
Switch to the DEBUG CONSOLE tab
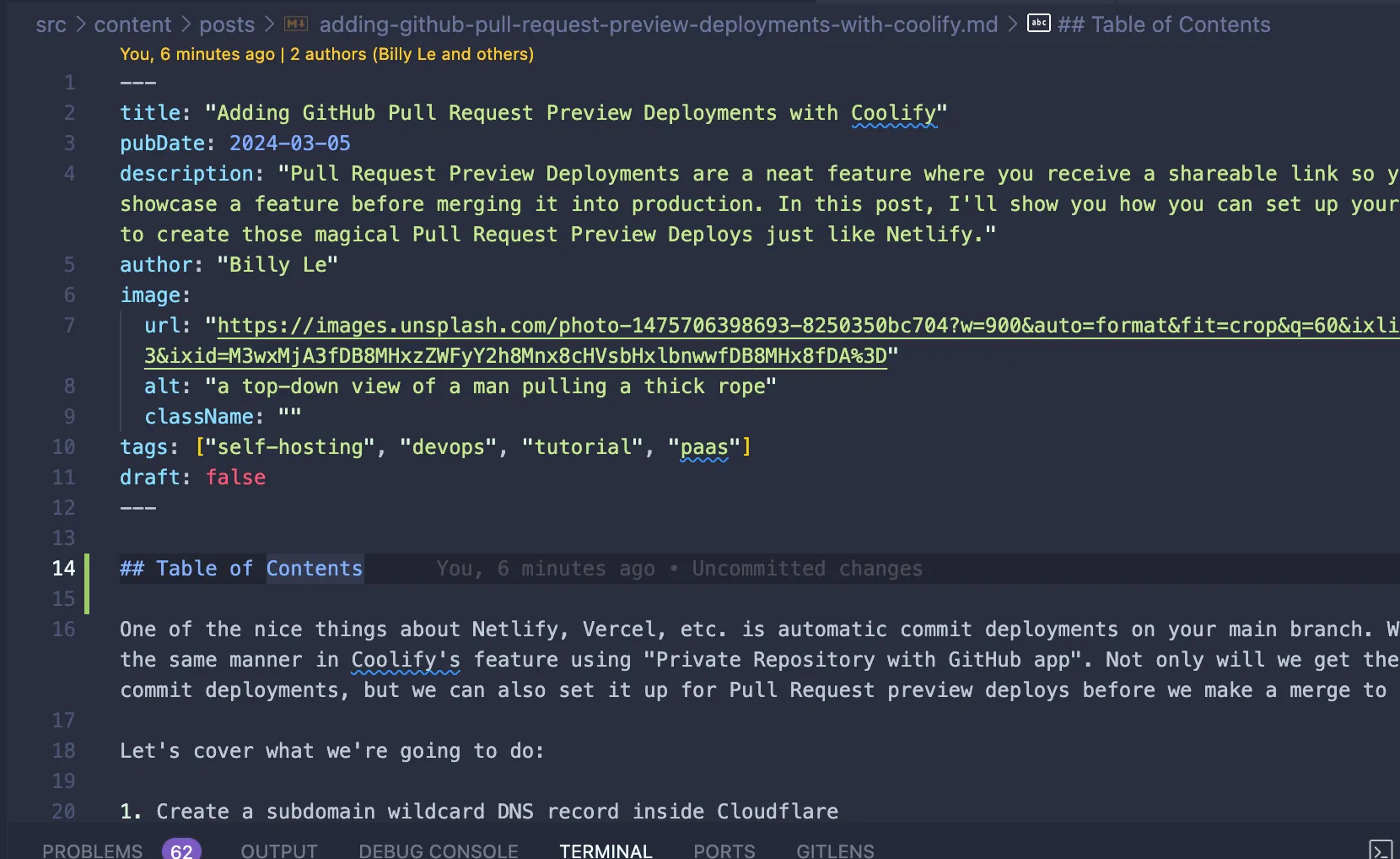[x=439, y=851]
